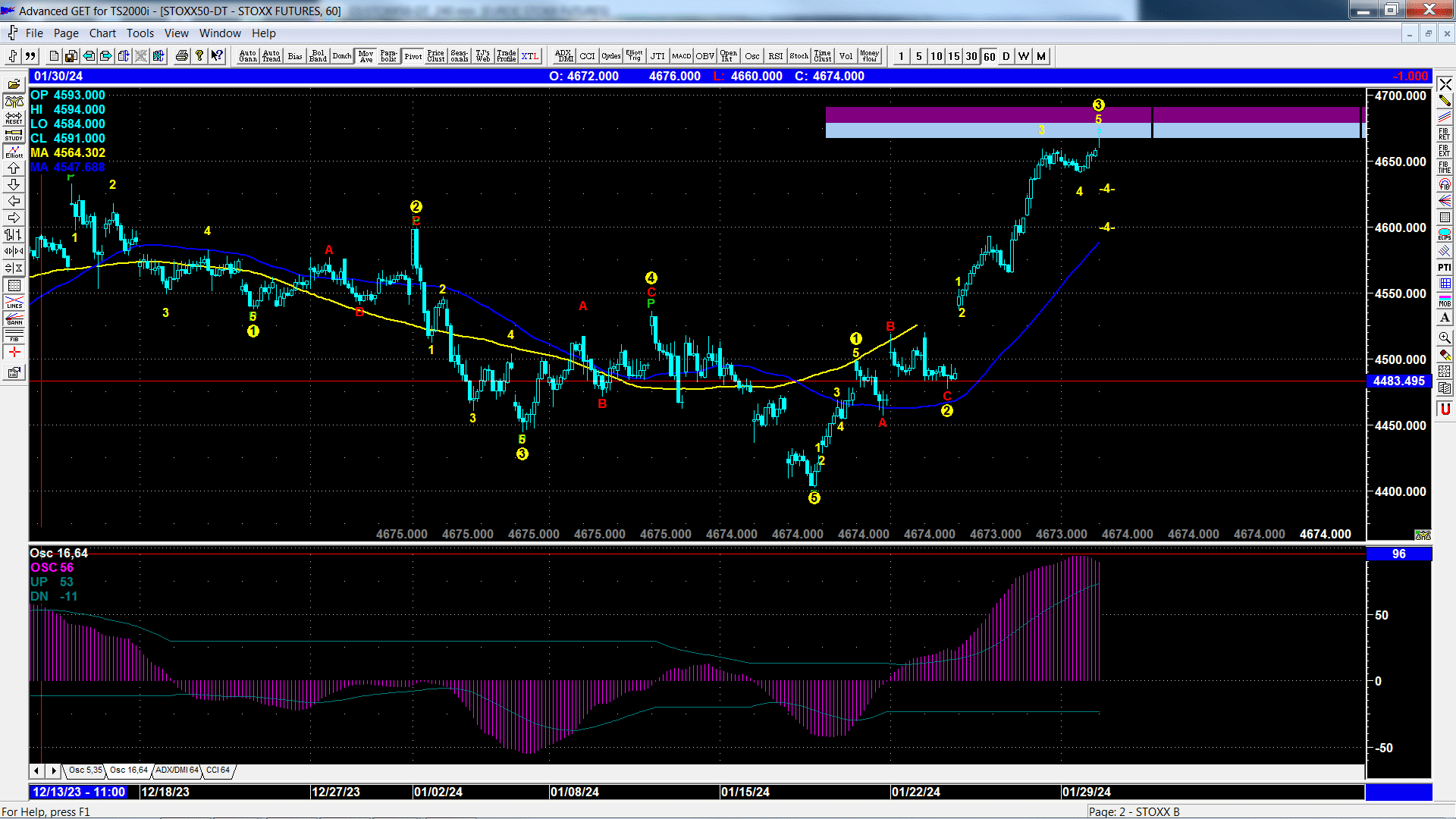Click the left tab scroll arrow
The height and width of the screenshot is (819, 1456).
36,770
